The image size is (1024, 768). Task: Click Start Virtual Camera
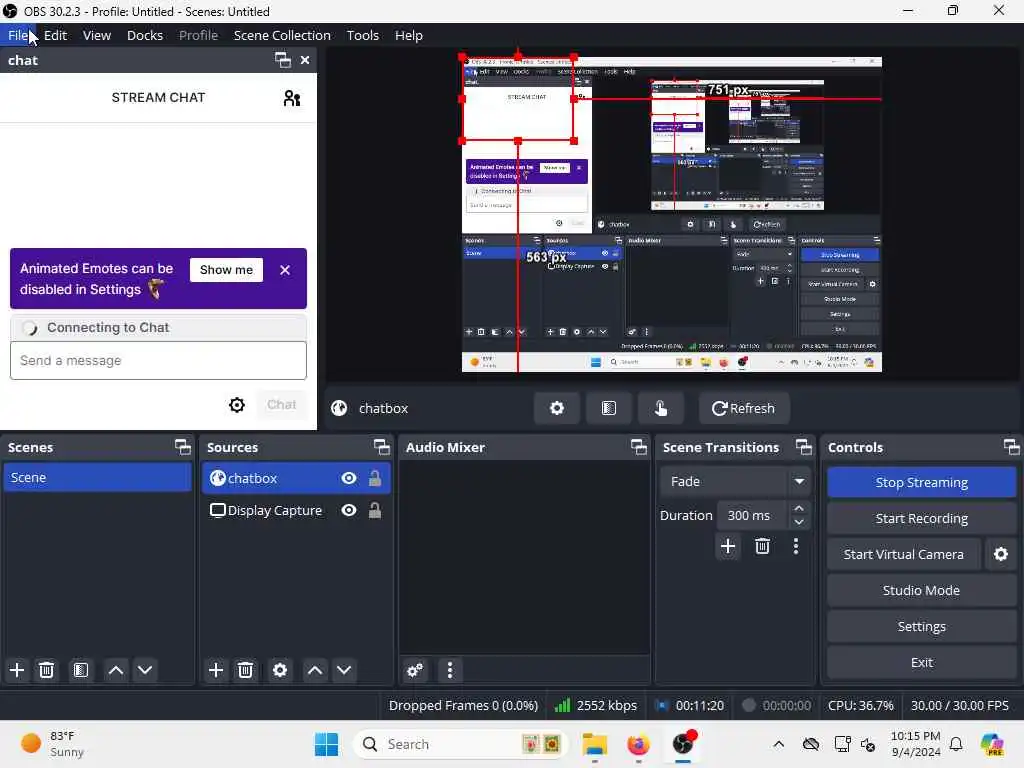pyautogui.click(x=903, y=554)
